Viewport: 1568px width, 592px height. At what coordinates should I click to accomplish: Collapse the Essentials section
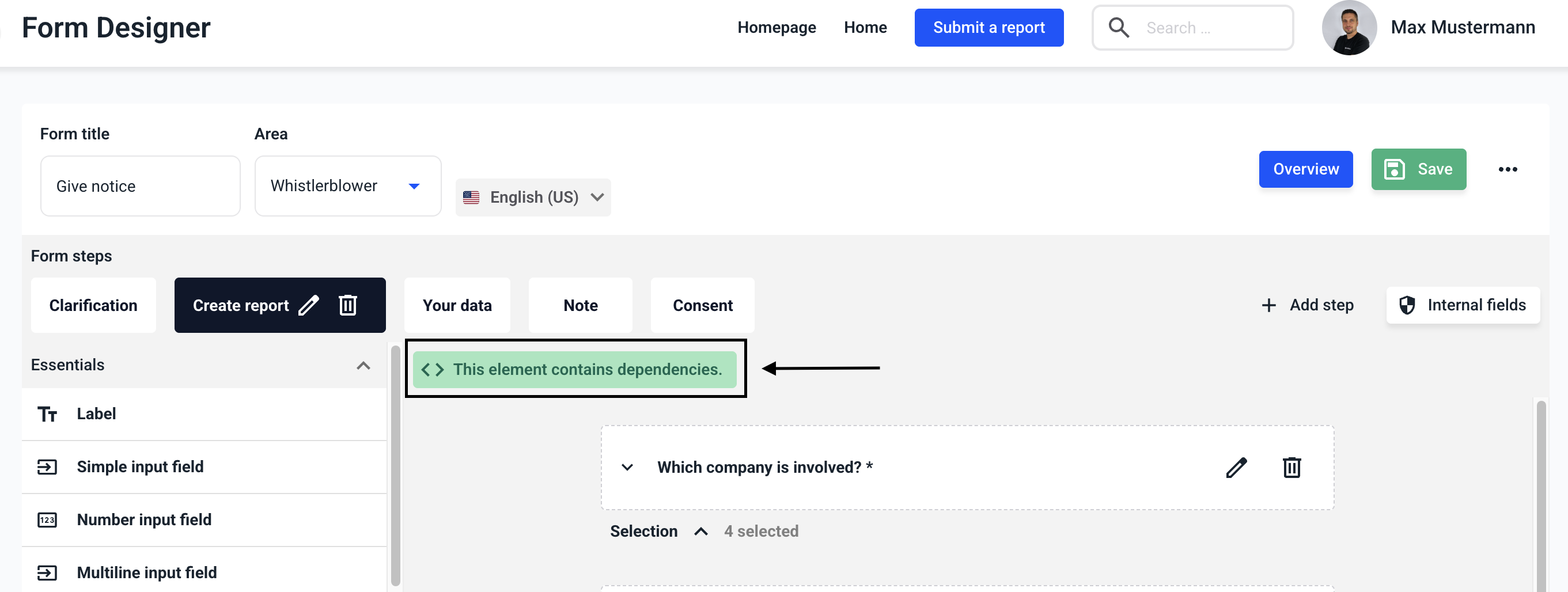363,365
